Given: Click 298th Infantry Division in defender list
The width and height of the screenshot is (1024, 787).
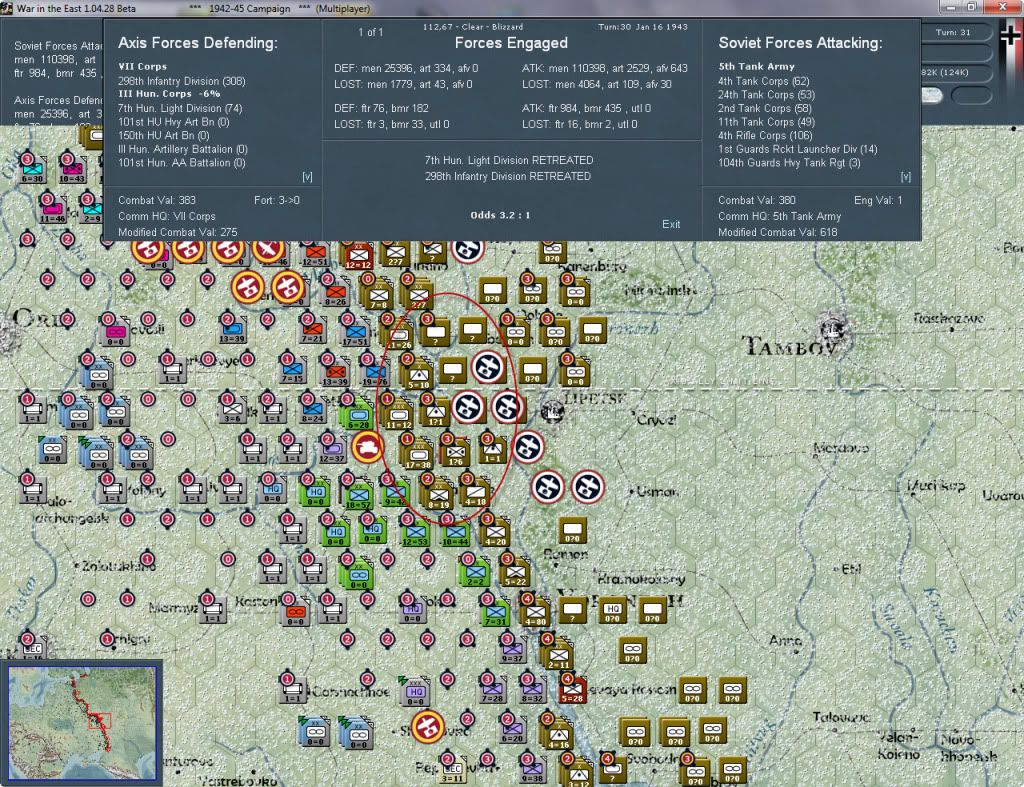Looking at the screenshot, I should [x=182, y=81].
